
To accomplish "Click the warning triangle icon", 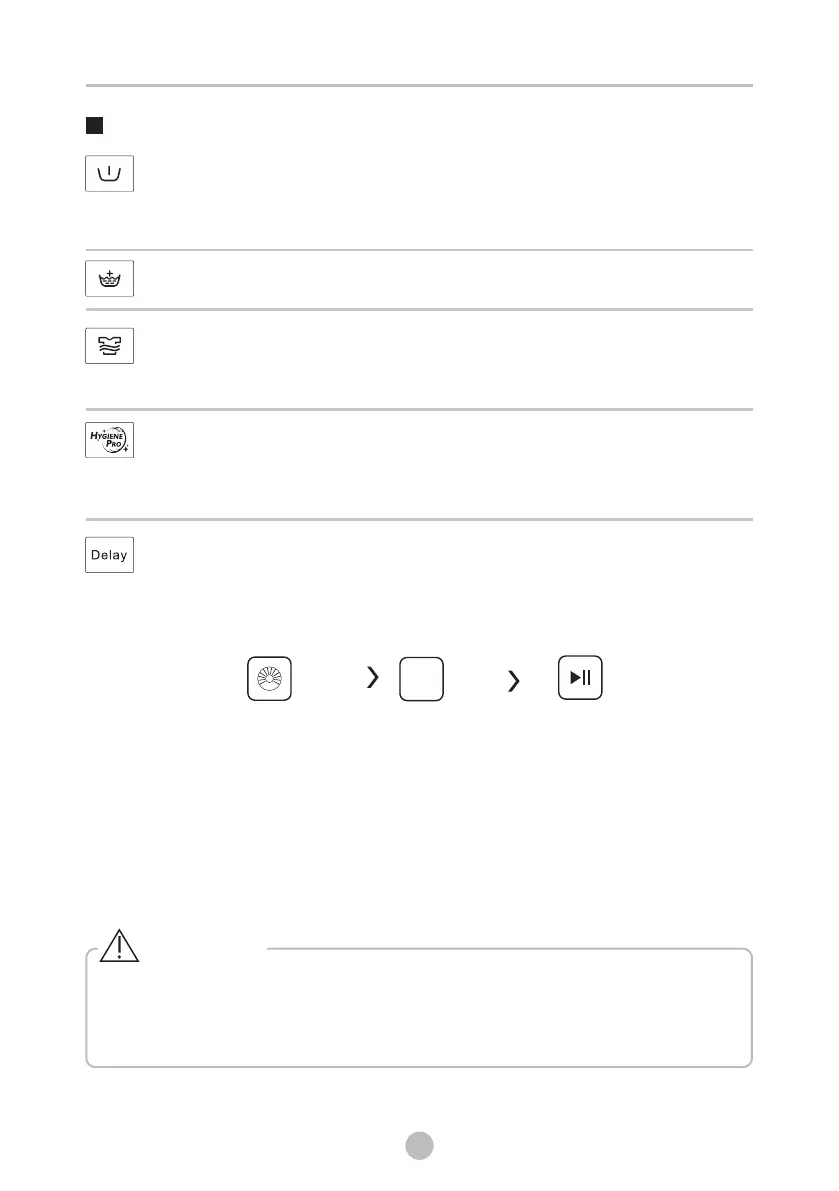I will tap(118, 943).
